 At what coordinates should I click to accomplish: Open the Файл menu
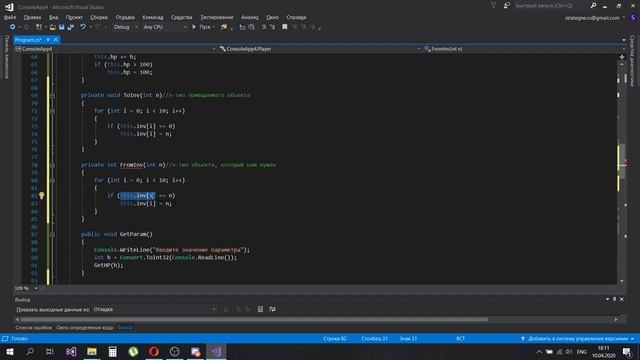[x=10, y=17]
